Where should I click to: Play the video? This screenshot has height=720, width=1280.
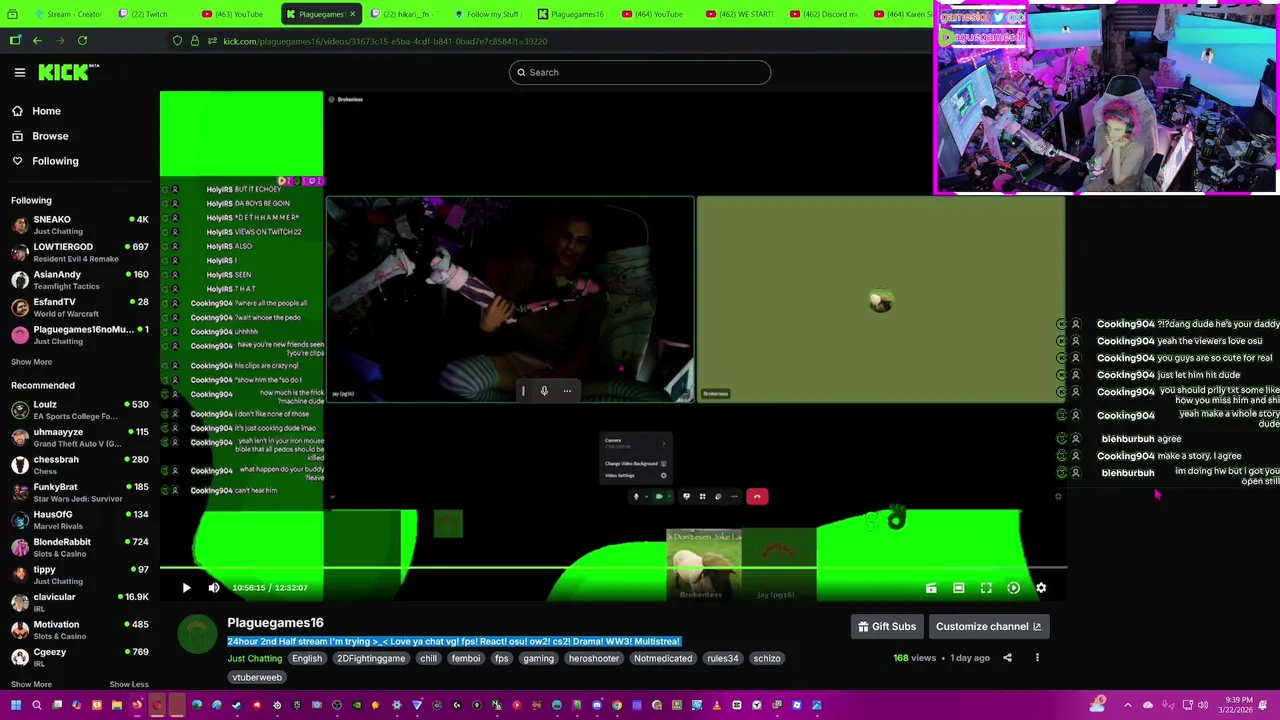(x=186, y=588)
